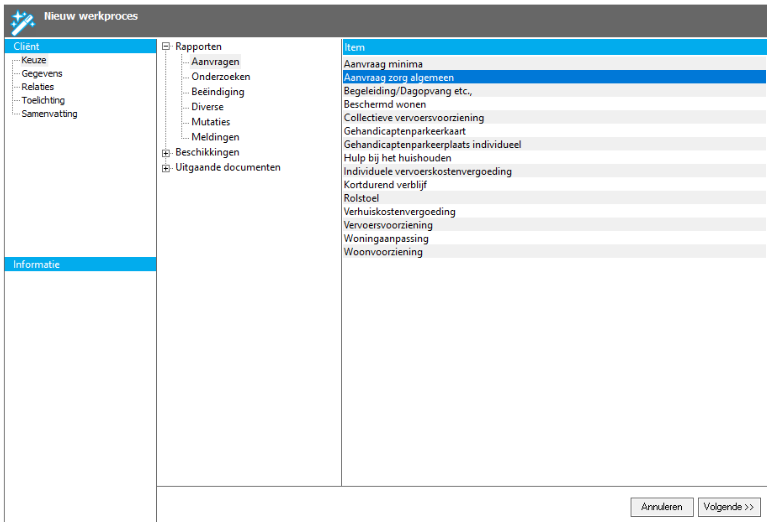
Task: Select Aanvraag minima from the item list
Action: pos(383,64)
